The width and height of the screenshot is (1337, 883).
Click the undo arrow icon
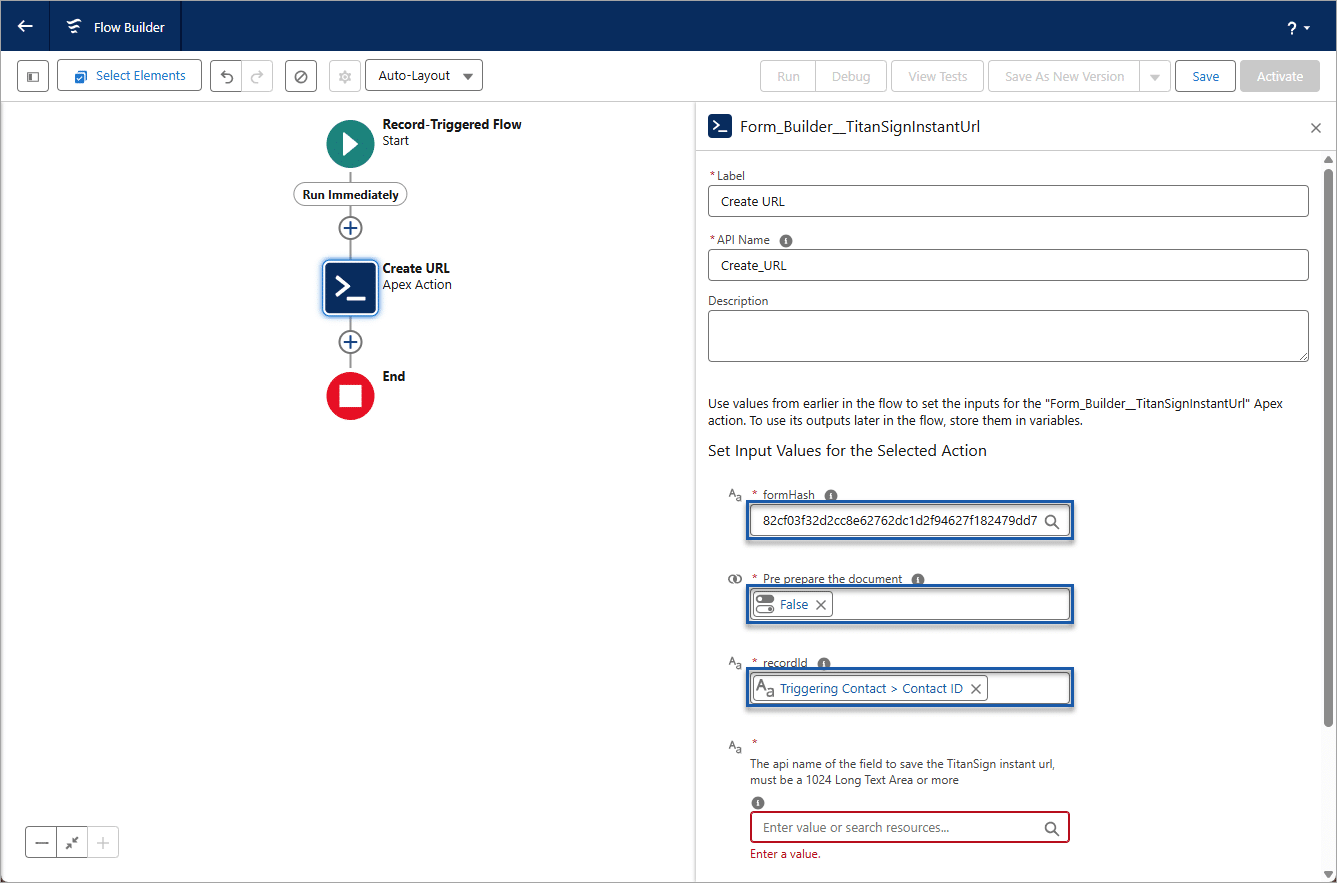pos(227,75)
